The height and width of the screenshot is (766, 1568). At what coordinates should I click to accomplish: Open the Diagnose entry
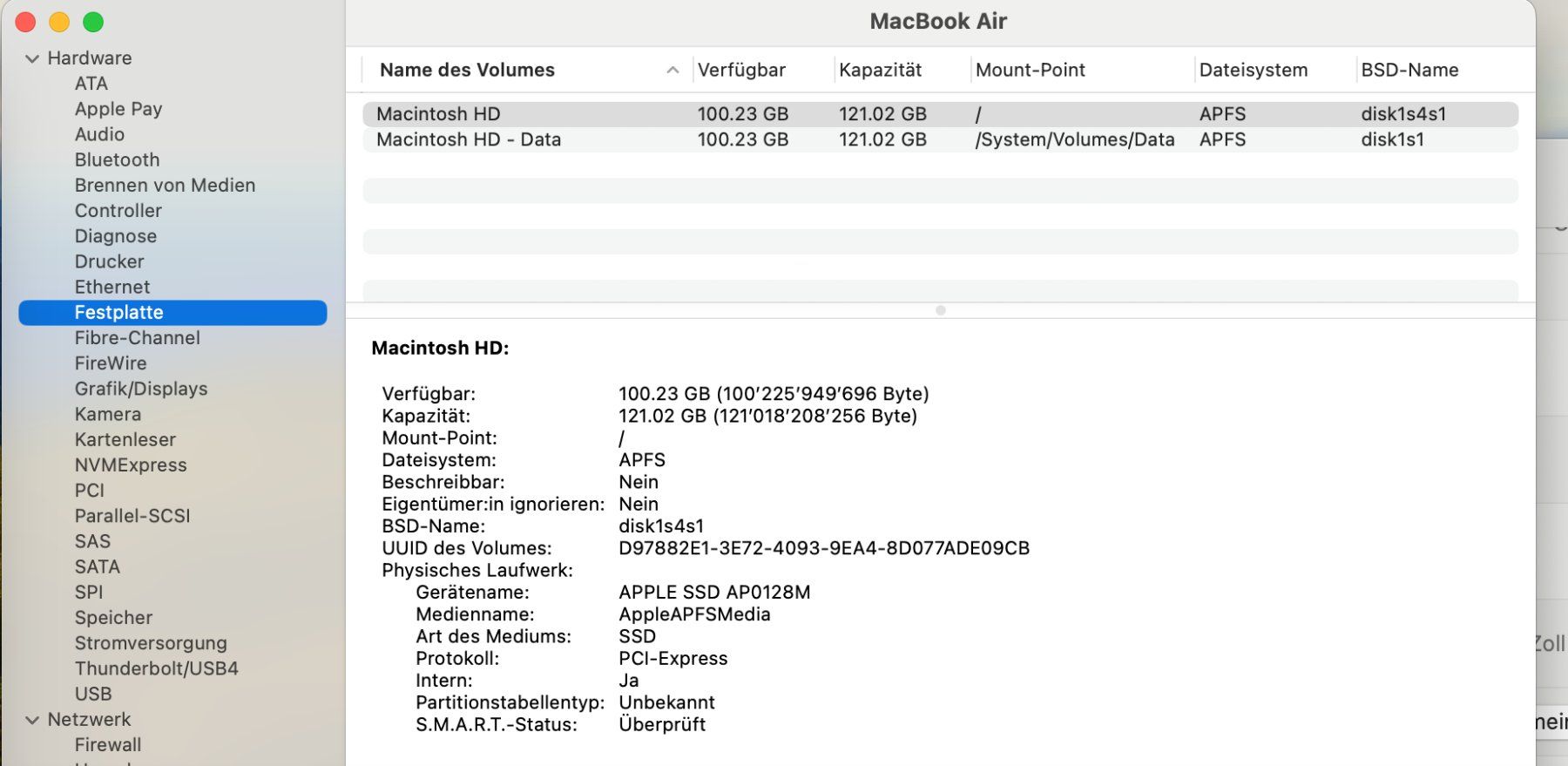[x=115, y=236]
